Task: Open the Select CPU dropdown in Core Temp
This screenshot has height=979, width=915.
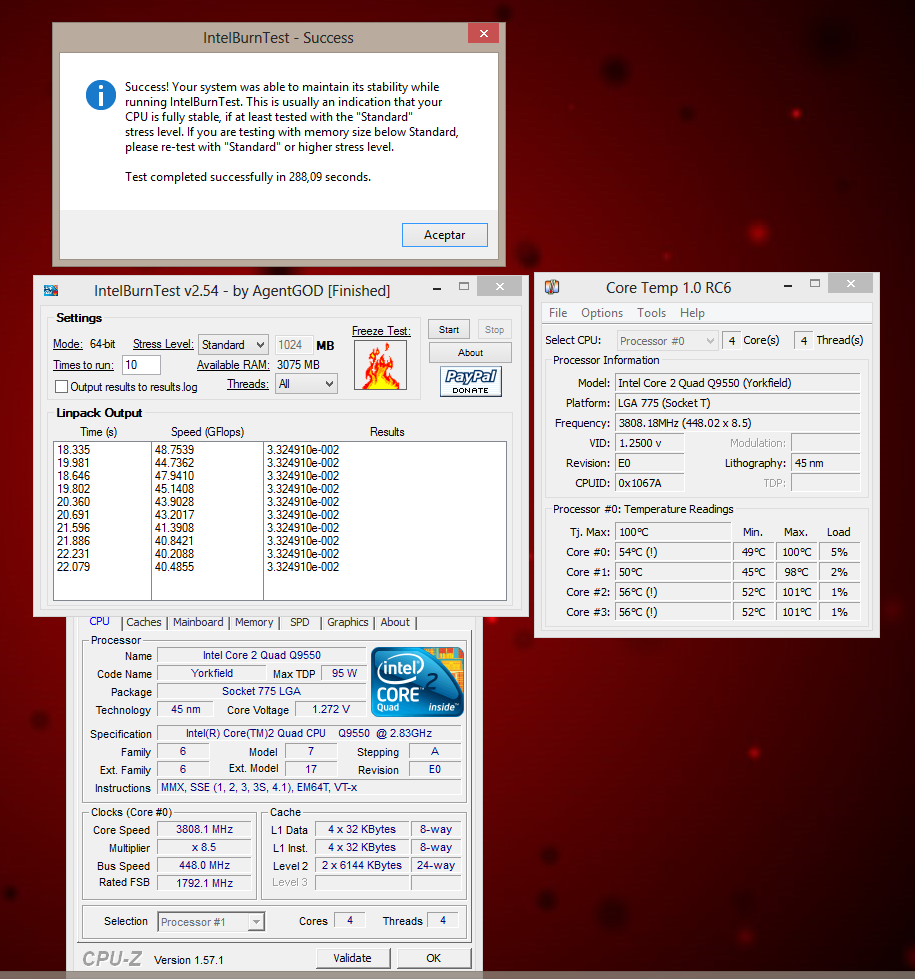Action: pos(667,341)
